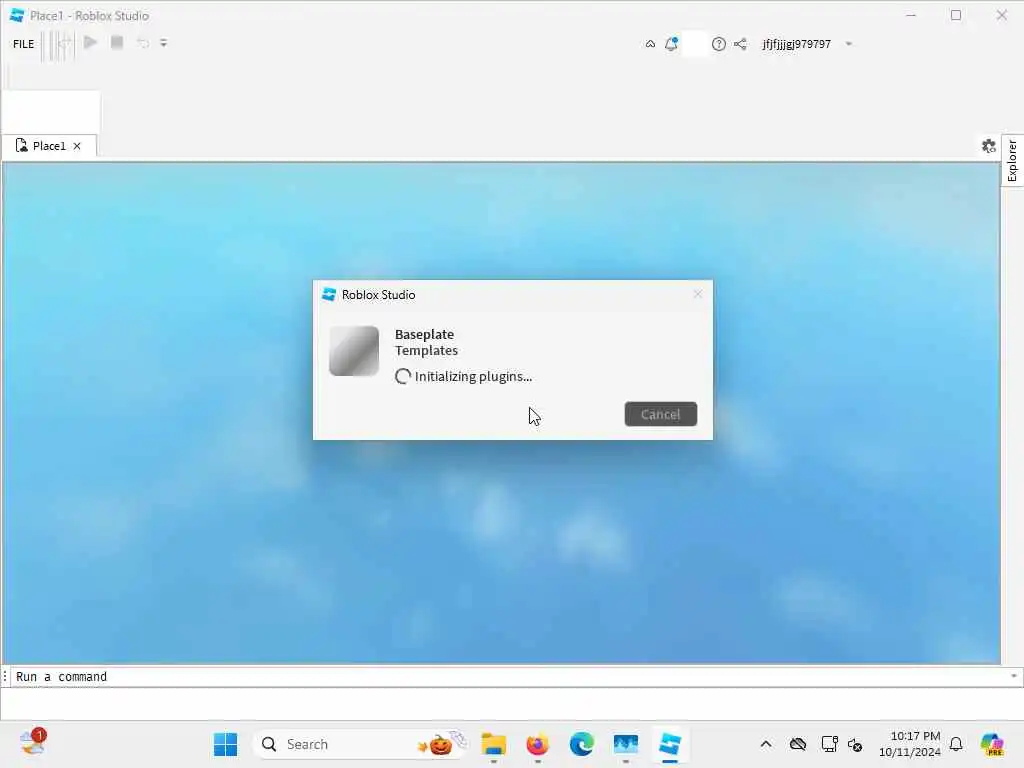Open the resource monitor app in taskbar
This screenshot has height=768, width=1024.
point(626,744)
